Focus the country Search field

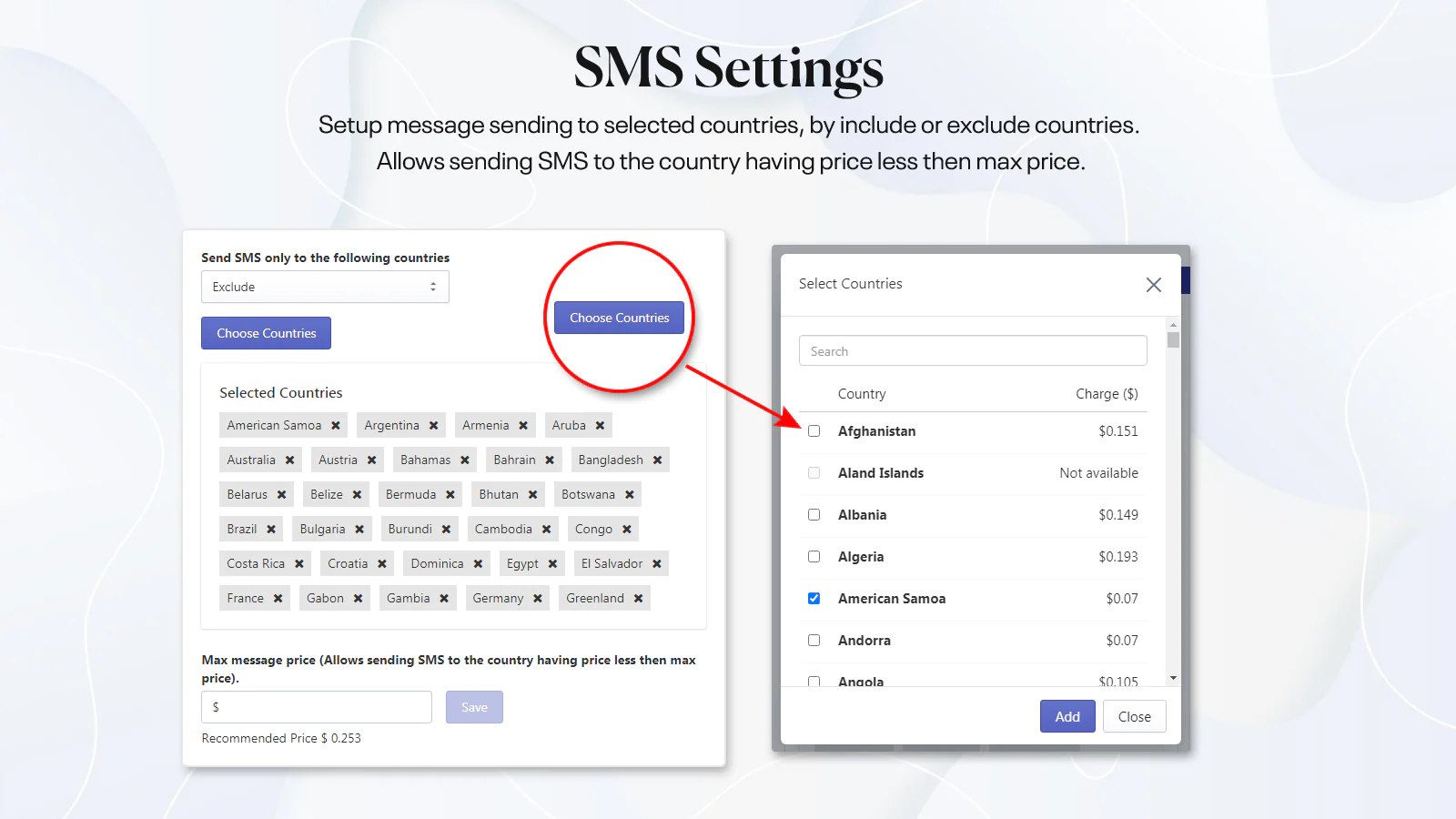point(973,350)
